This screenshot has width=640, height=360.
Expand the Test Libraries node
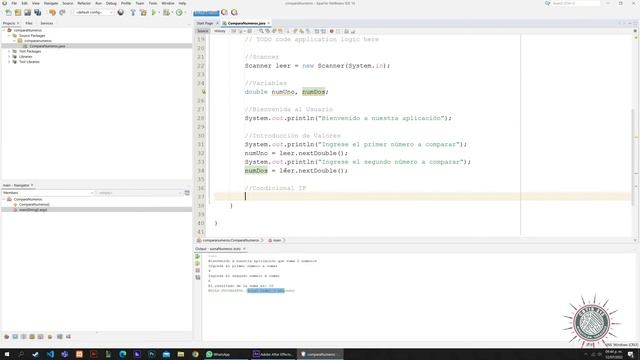9,62
